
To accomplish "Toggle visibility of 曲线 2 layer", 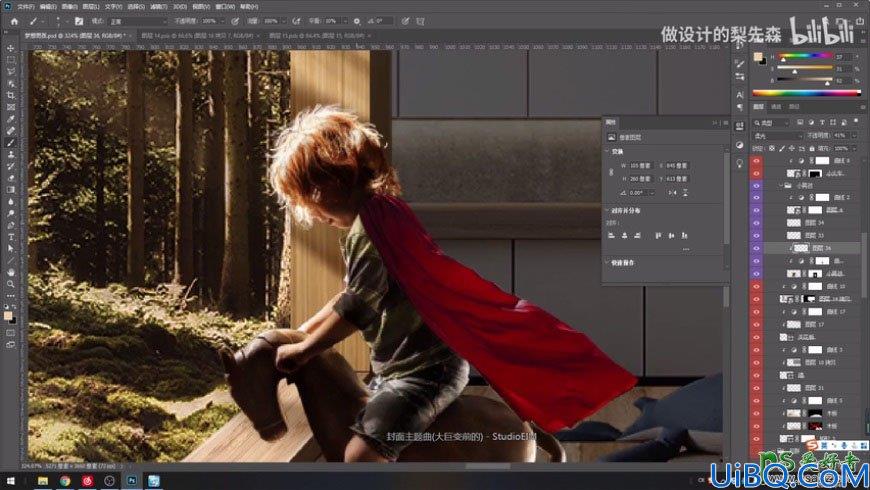I will [756, 197].
